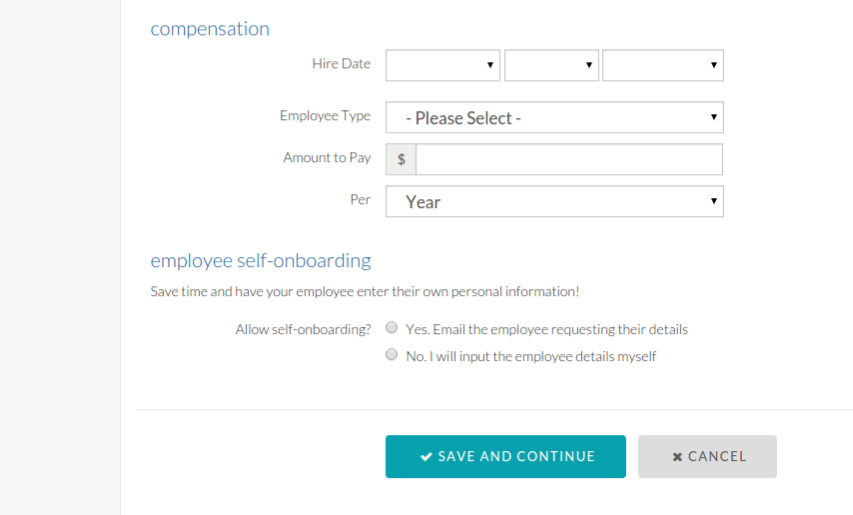Viewport: 853px width, 515px height.
Task: Click the checkmark icon on Save and Continue
Action: pyautogui.click(x=426, y=457)
